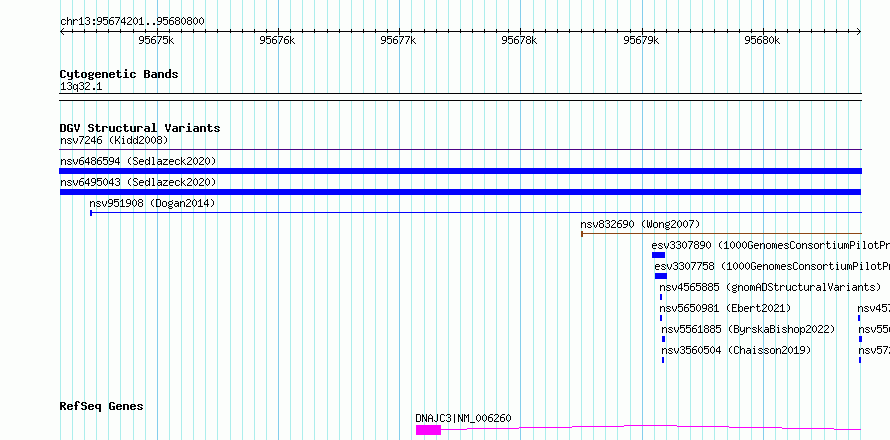Screen dimensions: 890x440
Task: Click the 95677k ruler tick label
Action: [398, 40]
